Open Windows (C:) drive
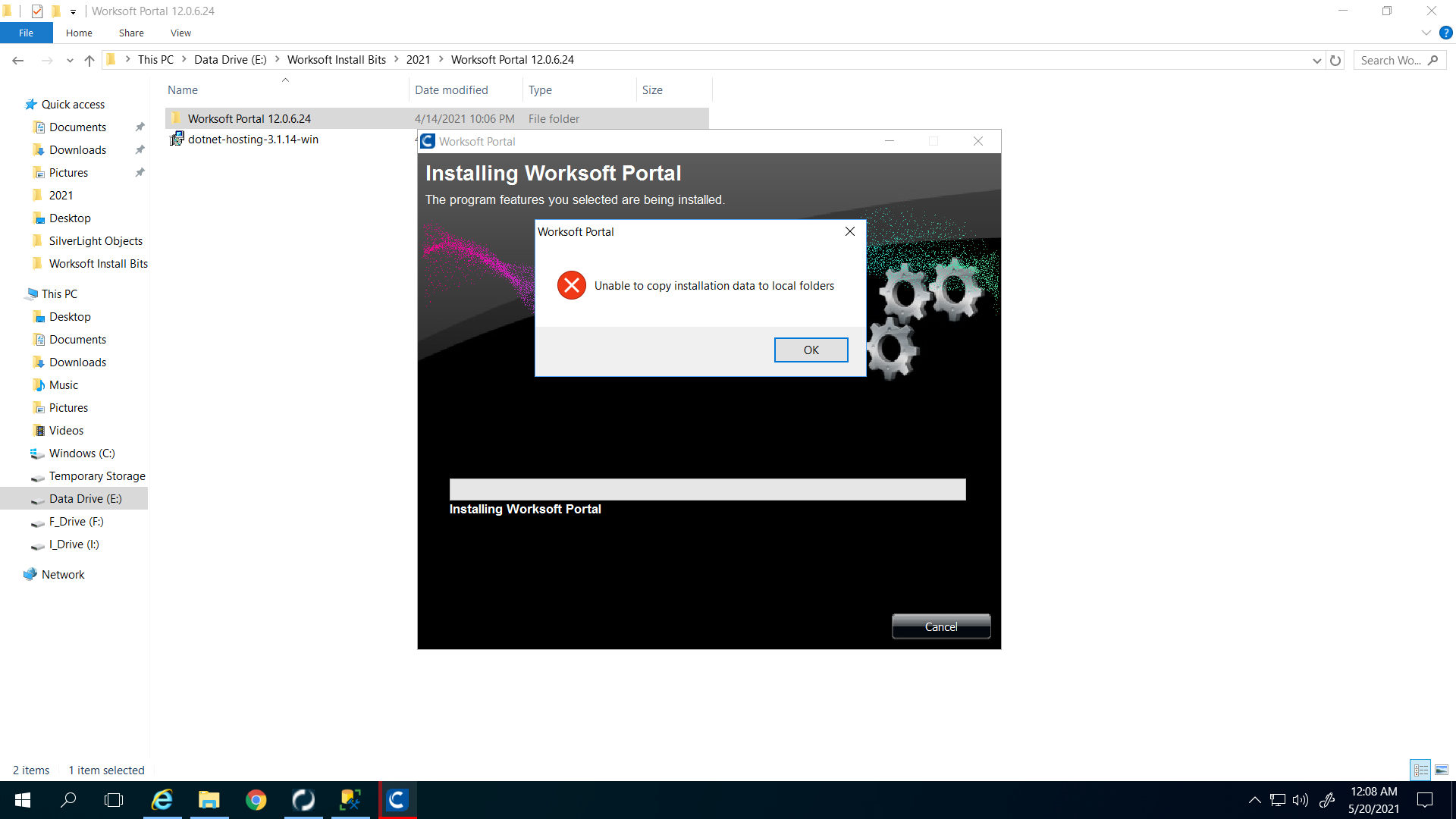1456x819 pixels. coord(82,453)
